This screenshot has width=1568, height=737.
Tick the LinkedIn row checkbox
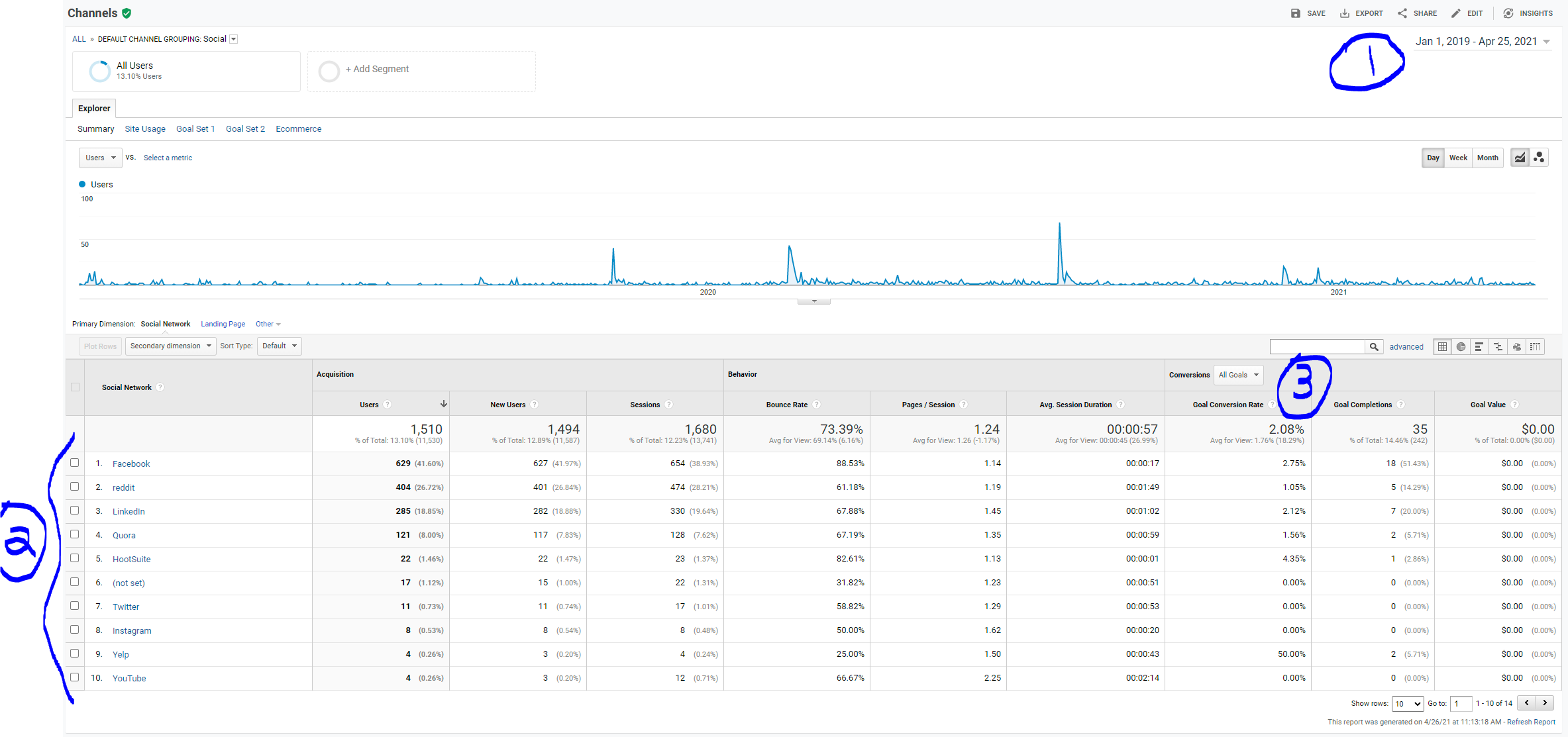[x=75, y=511]
